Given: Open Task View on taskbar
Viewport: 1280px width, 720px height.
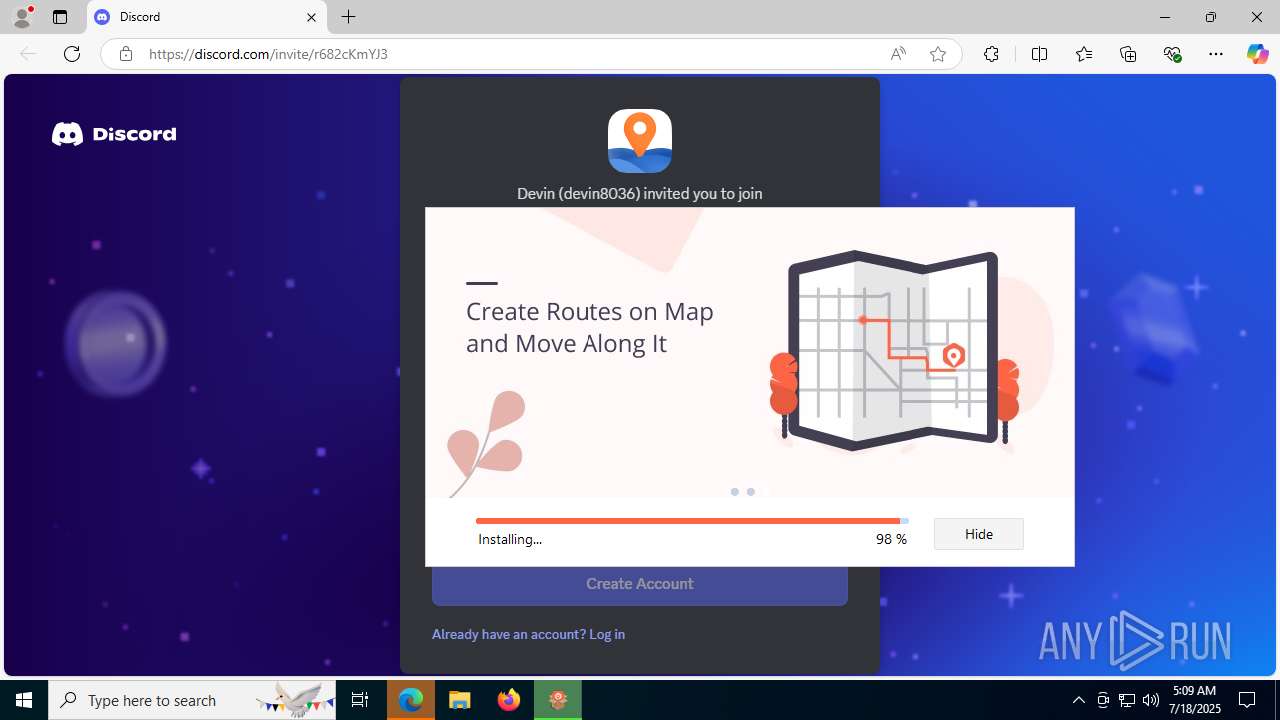Looking at the screenshot, I should click(360, 700).
